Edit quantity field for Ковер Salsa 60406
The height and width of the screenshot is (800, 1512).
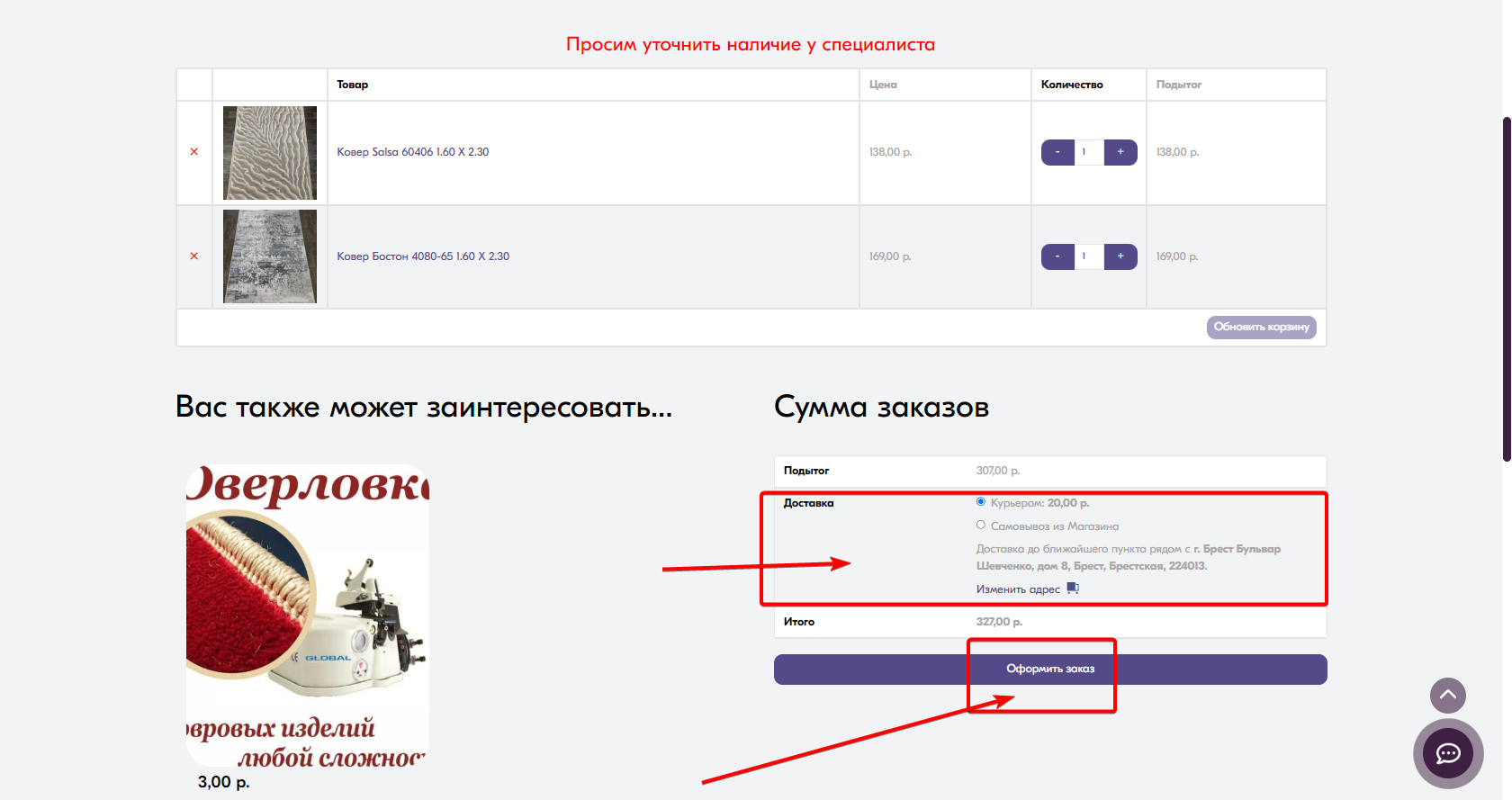tap(1089, 152)
